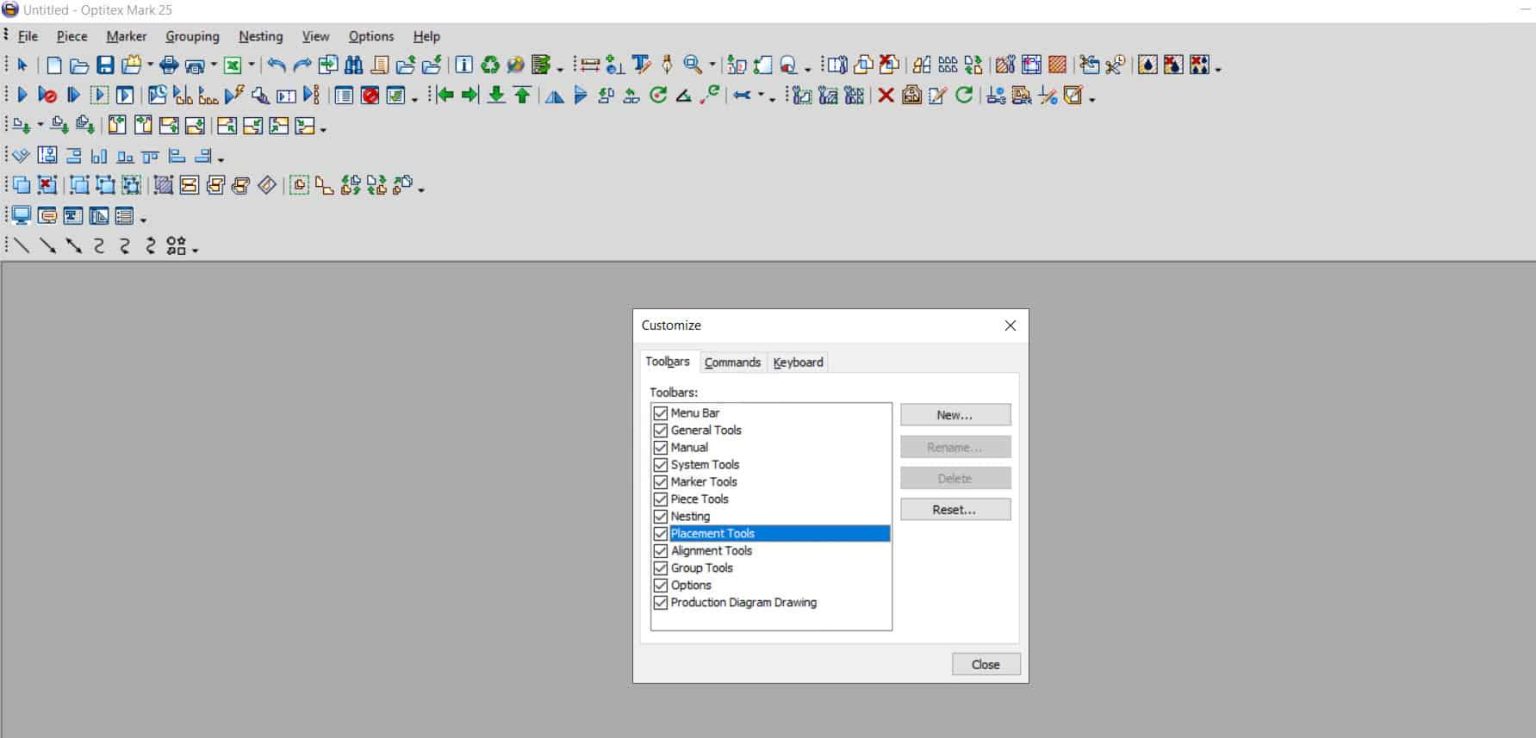This screenshot has height=738, width=1536.
Task: Click the Open folder icon
Action: coord(79,65)
